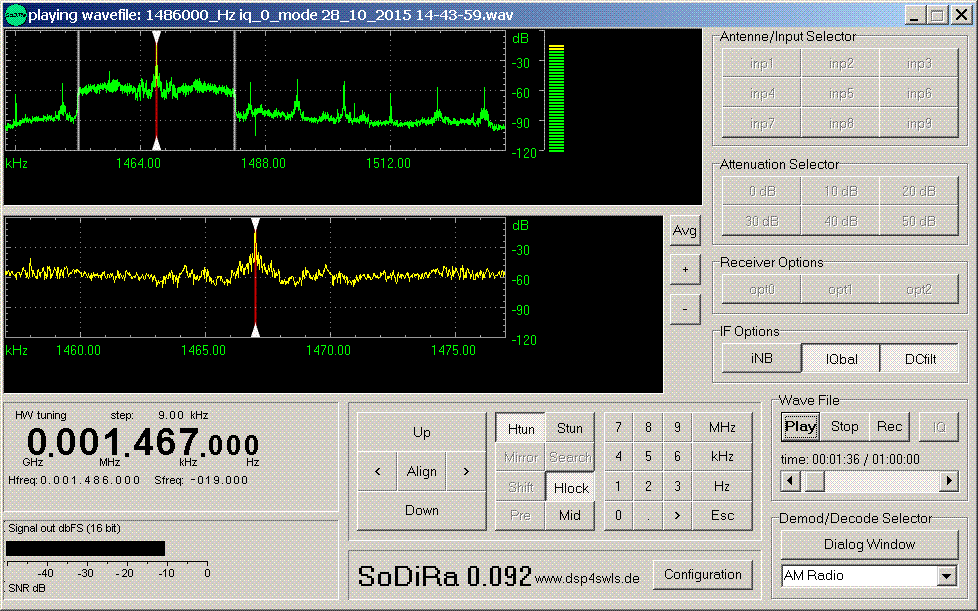This screenshot has width=978, height=611.
Task: Click the minus zoom button beside spectrum
Action: click(685, 309)
